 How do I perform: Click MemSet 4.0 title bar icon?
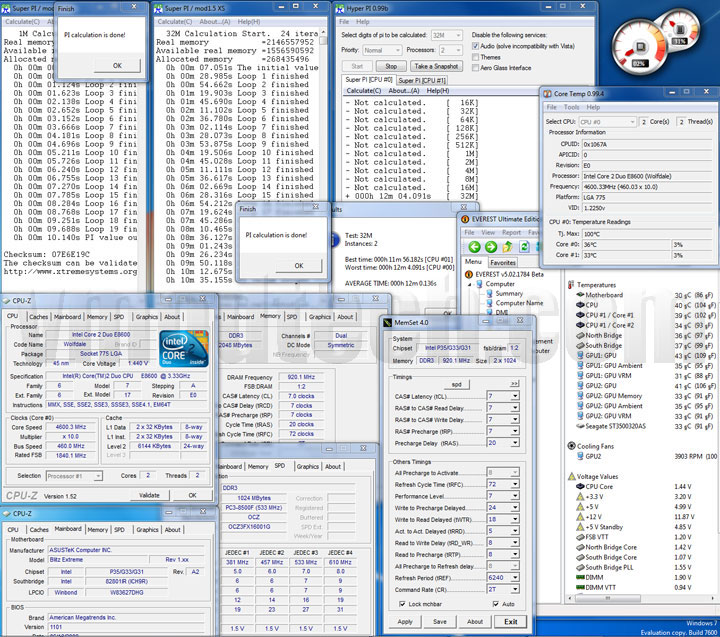[388, 322]
